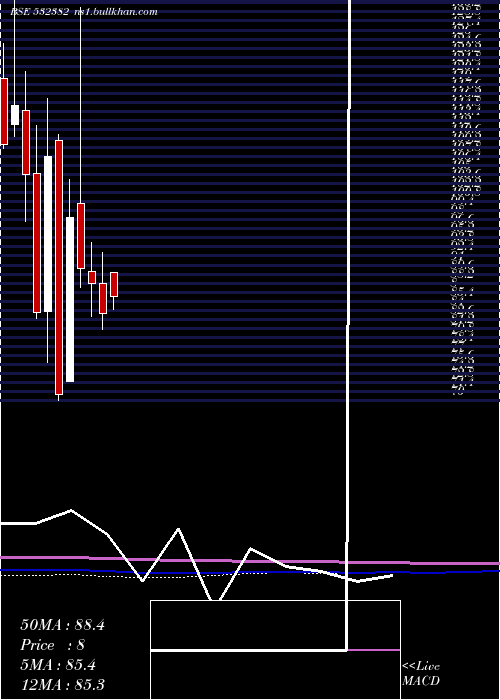Click the 50MA : 88.4 value text
The height and width of the screenshot is (700, 500).
click(x=62, y=625)
